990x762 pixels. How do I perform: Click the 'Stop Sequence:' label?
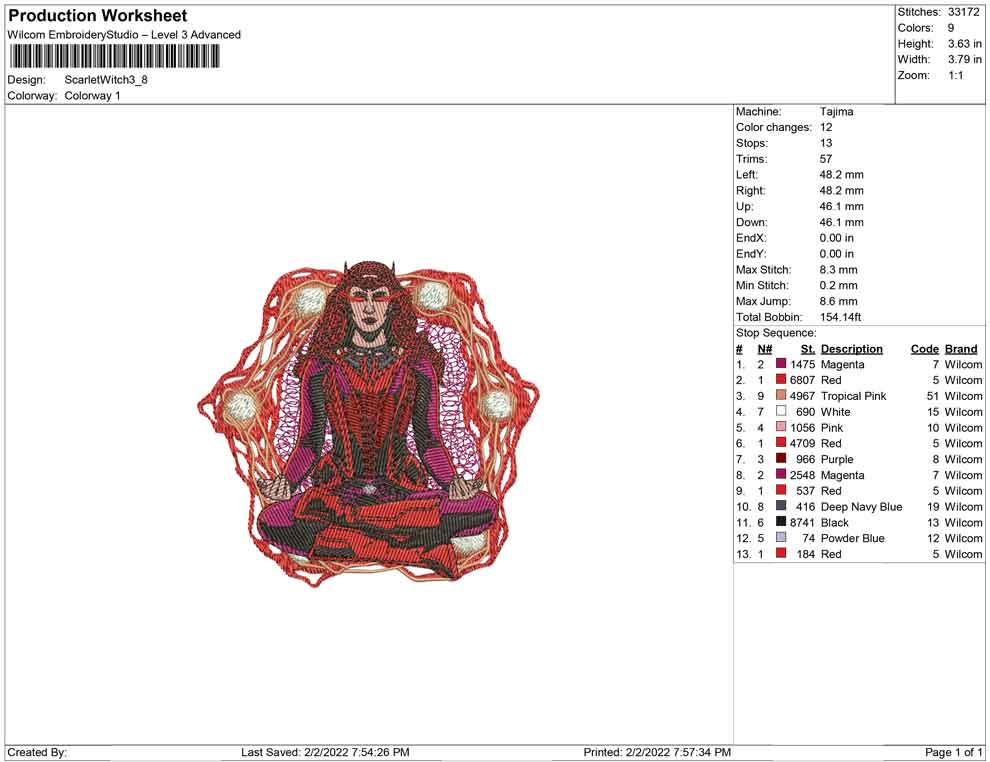(776, 333)
